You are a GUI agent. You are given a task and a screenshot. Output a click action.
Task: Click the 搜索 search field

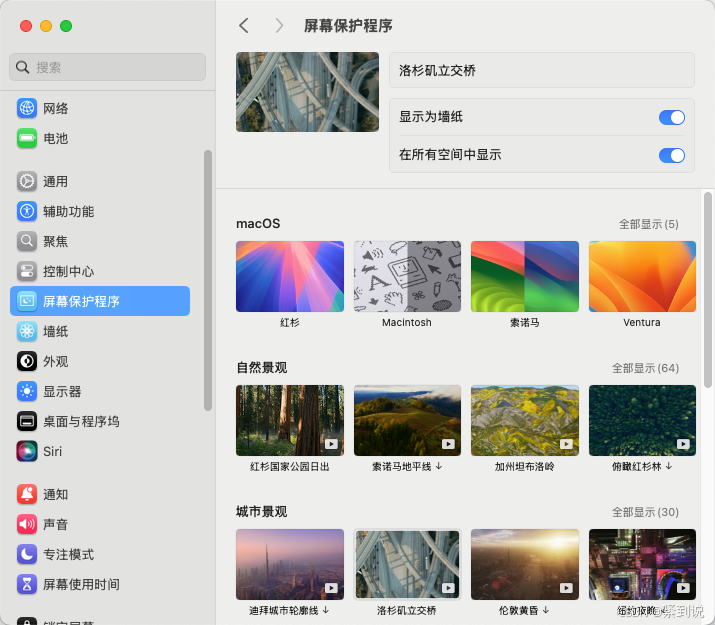(x=107, y=67)
